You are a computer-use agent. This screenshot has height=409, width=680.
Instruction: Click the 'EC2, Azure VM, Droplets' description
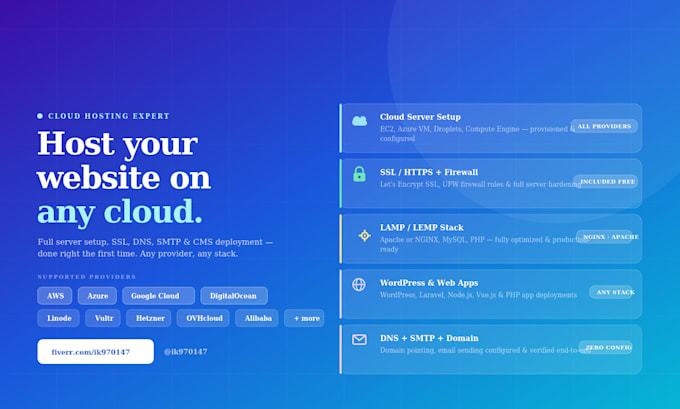pos(477,134)
